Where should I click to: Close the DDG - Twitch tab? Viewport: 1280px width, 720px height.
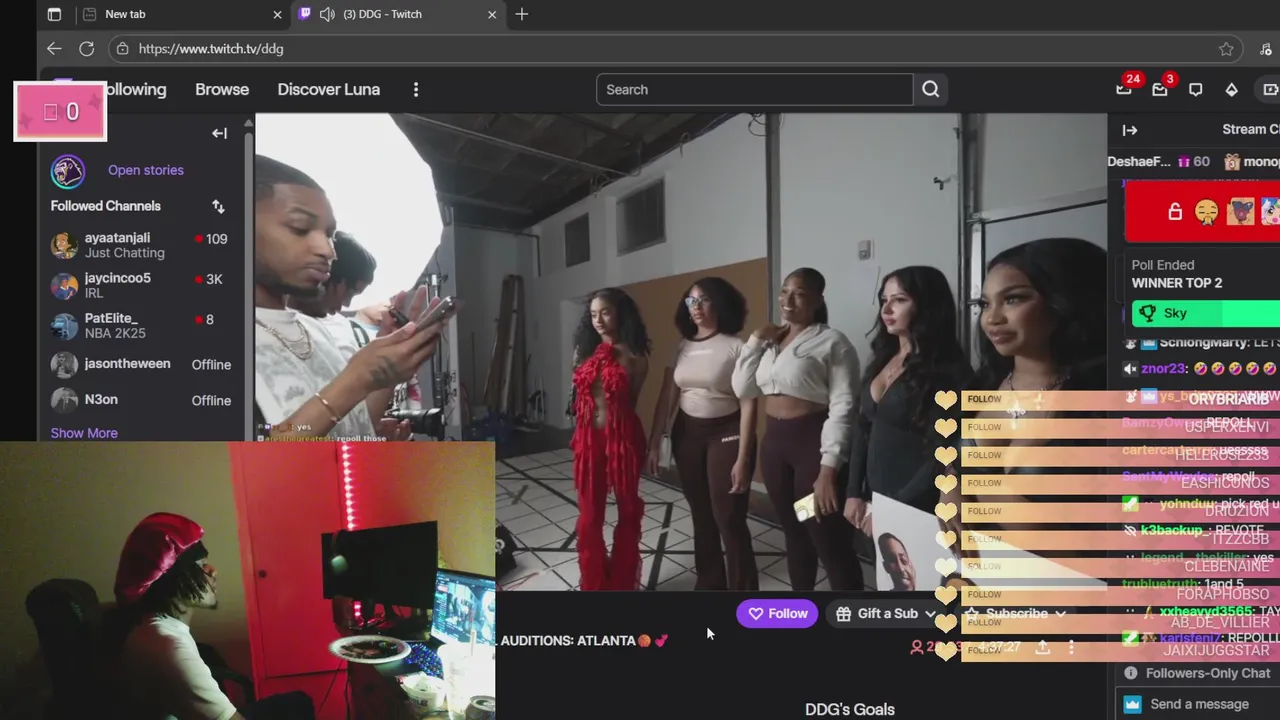(x=492, y=14)
